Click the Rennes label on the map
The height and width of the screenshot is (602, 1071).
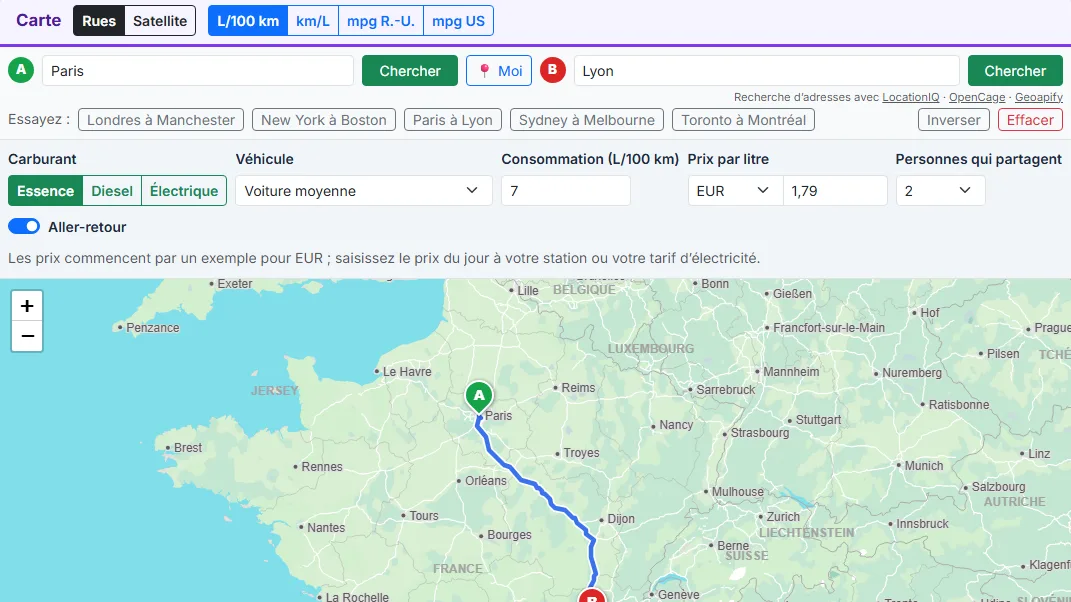point(322,467)
